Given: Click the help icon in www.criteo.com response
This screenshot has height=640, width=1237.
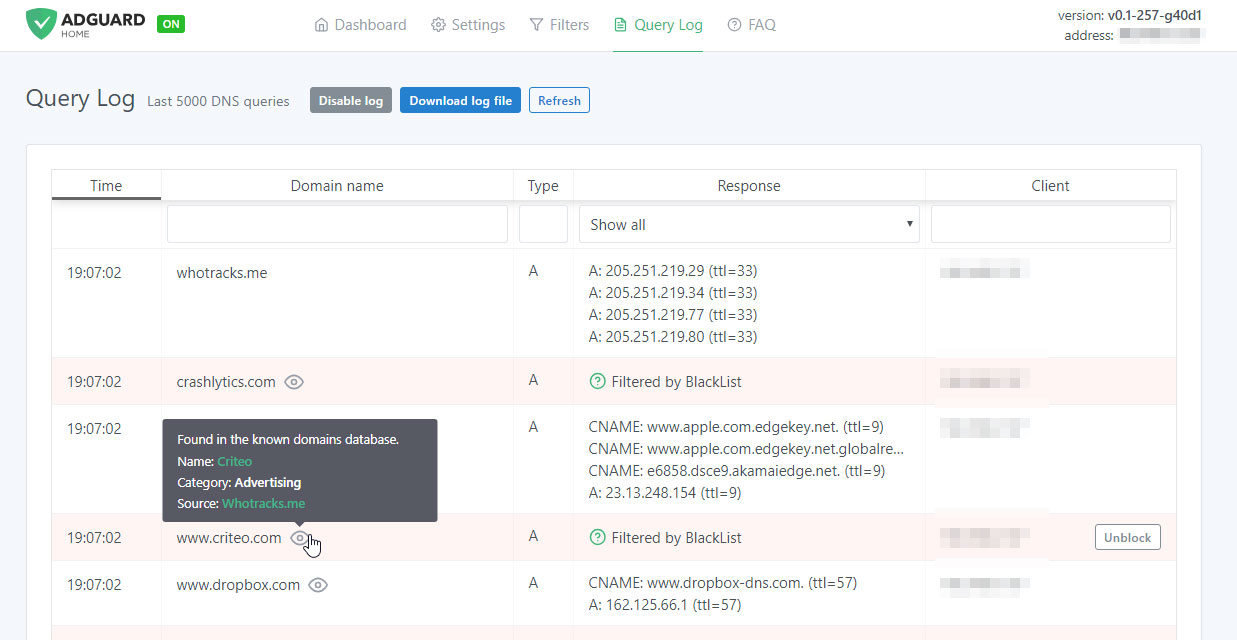Looking at the screenshot, I should coord(598,538).
